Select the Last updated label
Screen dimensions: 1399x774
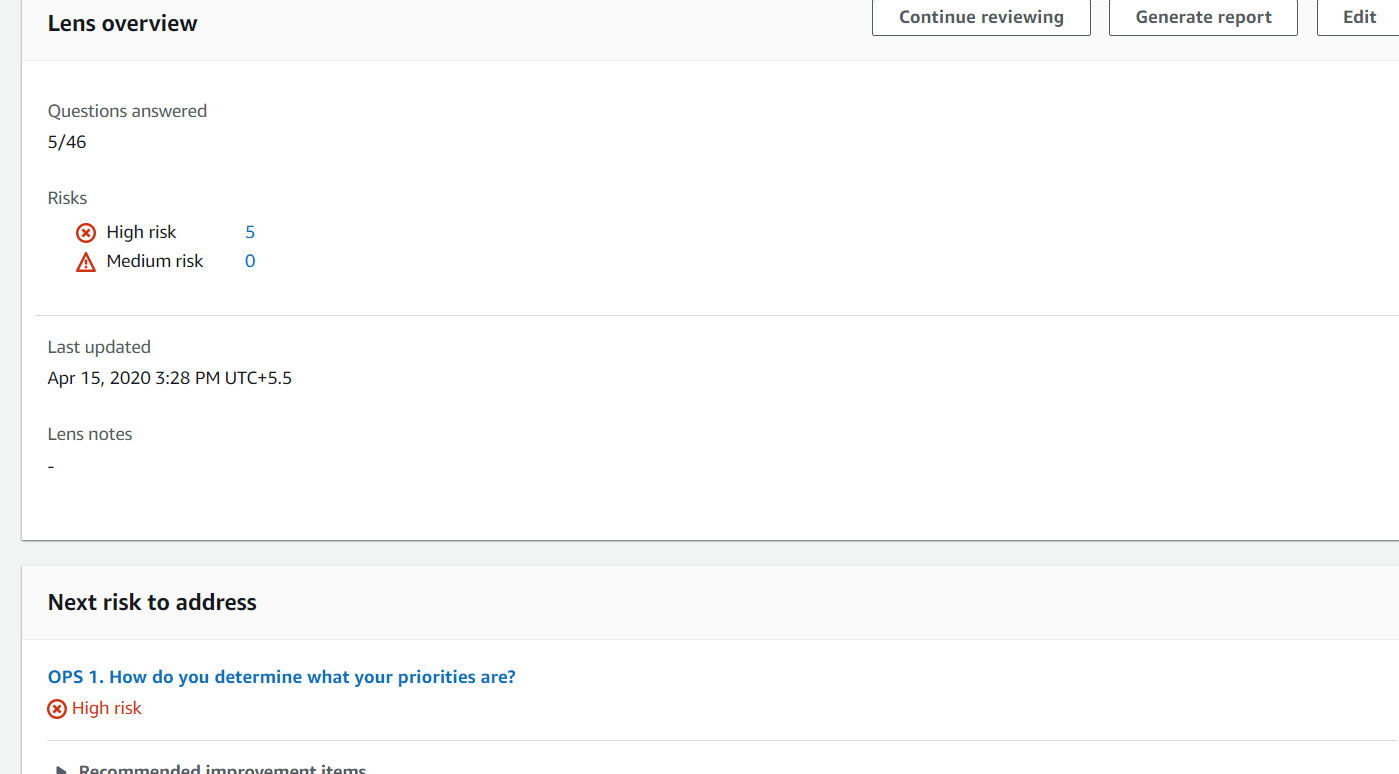99,347
